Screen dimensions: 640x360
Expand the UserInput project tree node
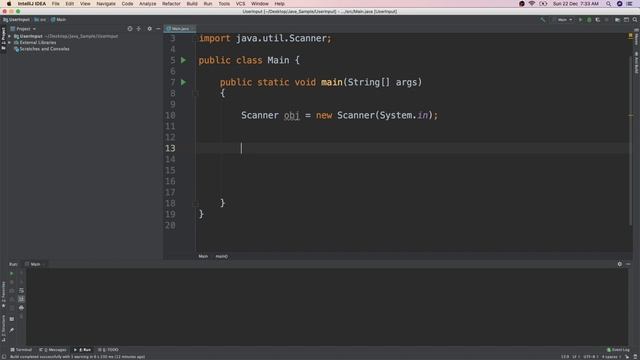coord(9,36)
